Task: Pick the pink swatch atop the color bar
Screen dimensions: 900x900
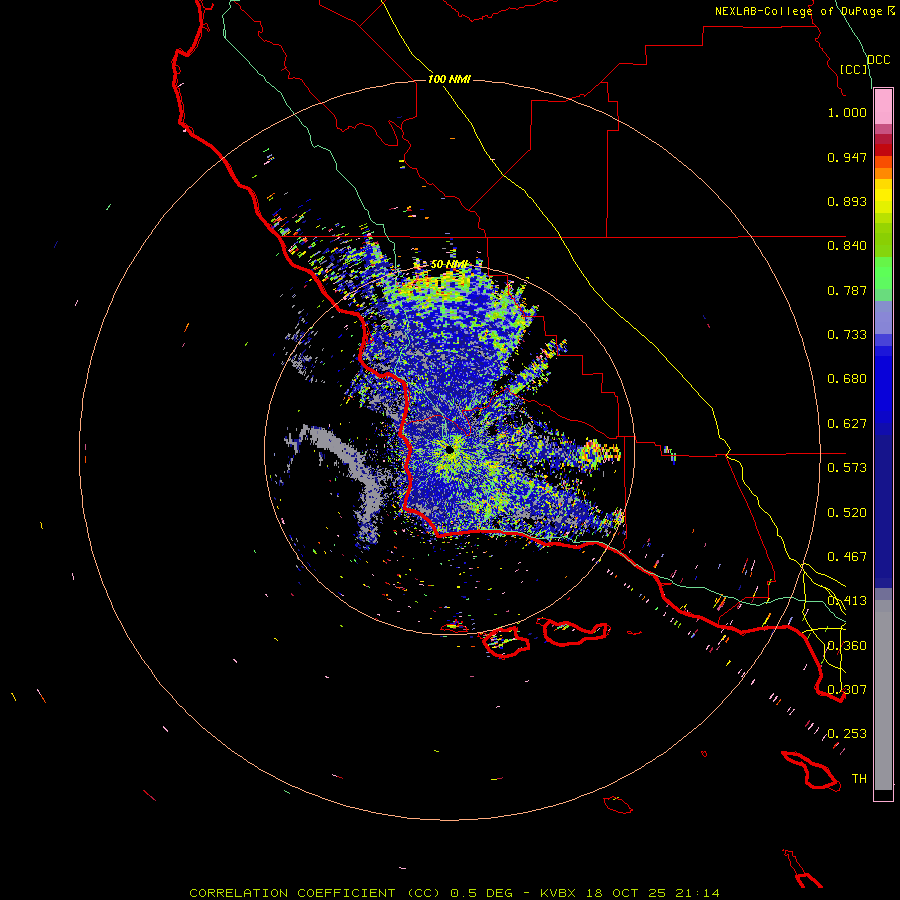Action: (x=883, y=107)
